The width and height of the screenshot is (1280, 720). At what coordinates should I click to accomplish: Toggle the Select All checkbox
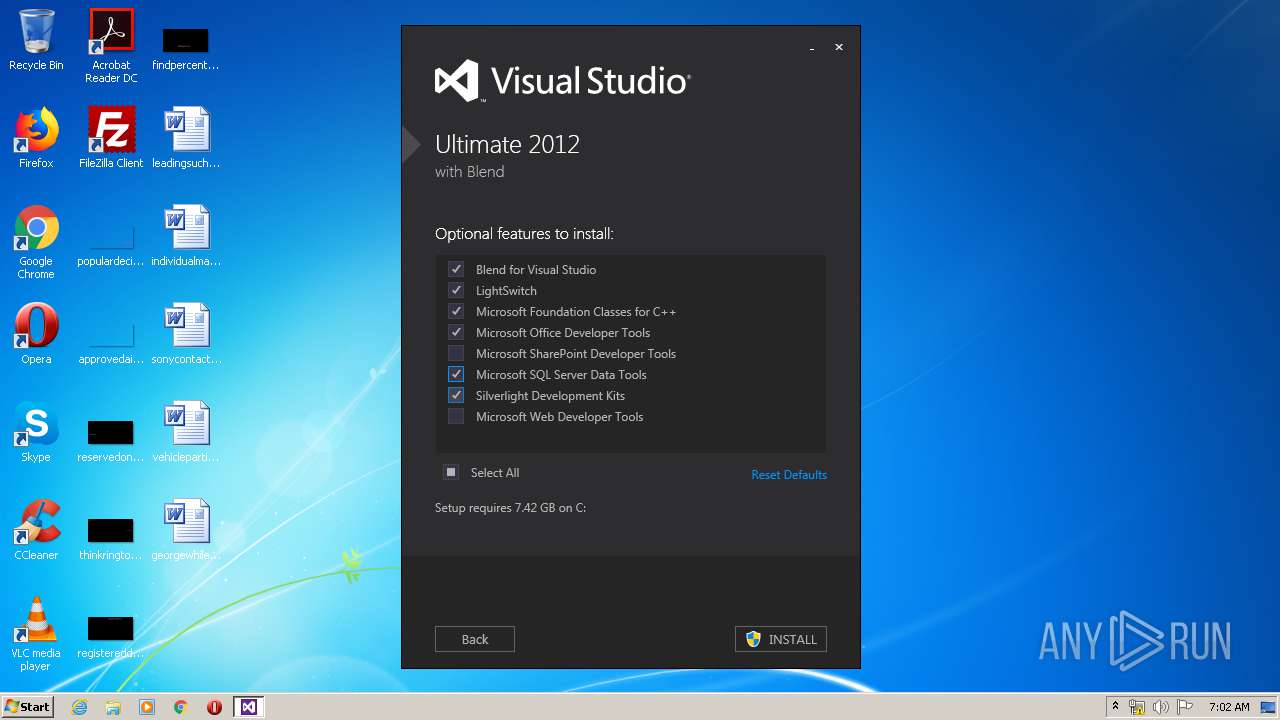pyautogui.click(x=452, y=473)
